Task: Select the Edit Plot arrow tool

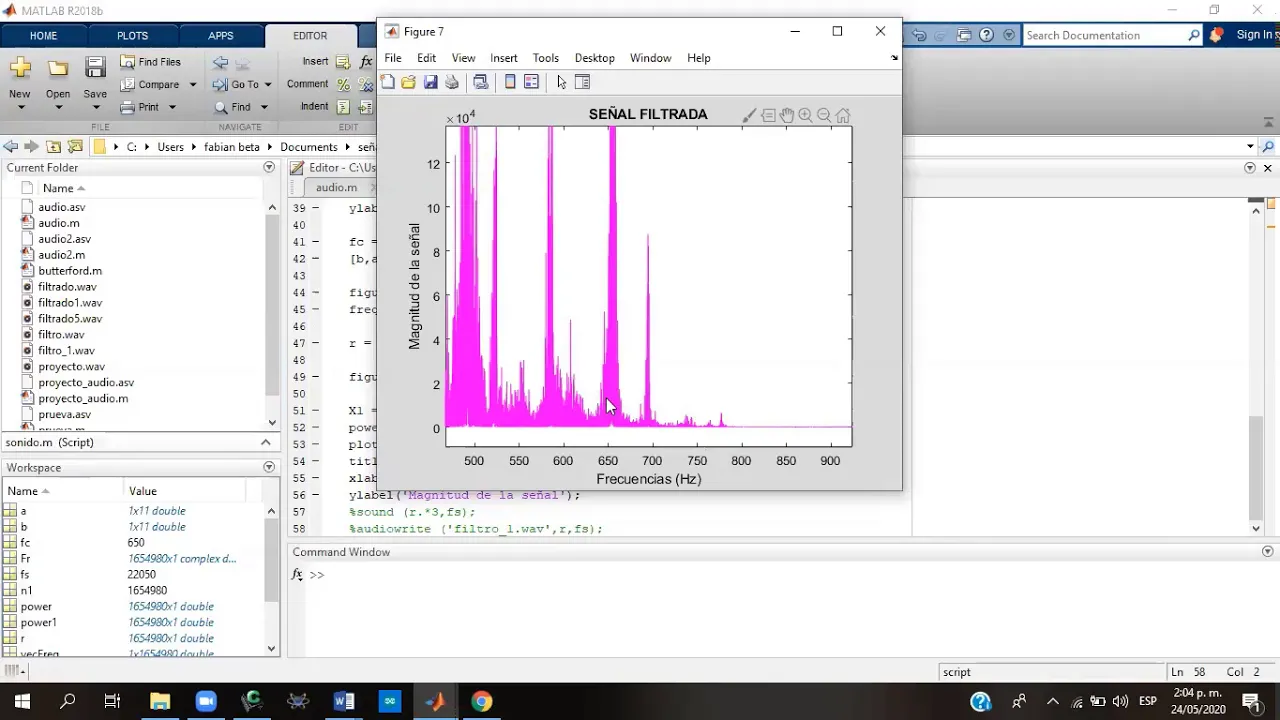Action: click(x=561, y=82)
